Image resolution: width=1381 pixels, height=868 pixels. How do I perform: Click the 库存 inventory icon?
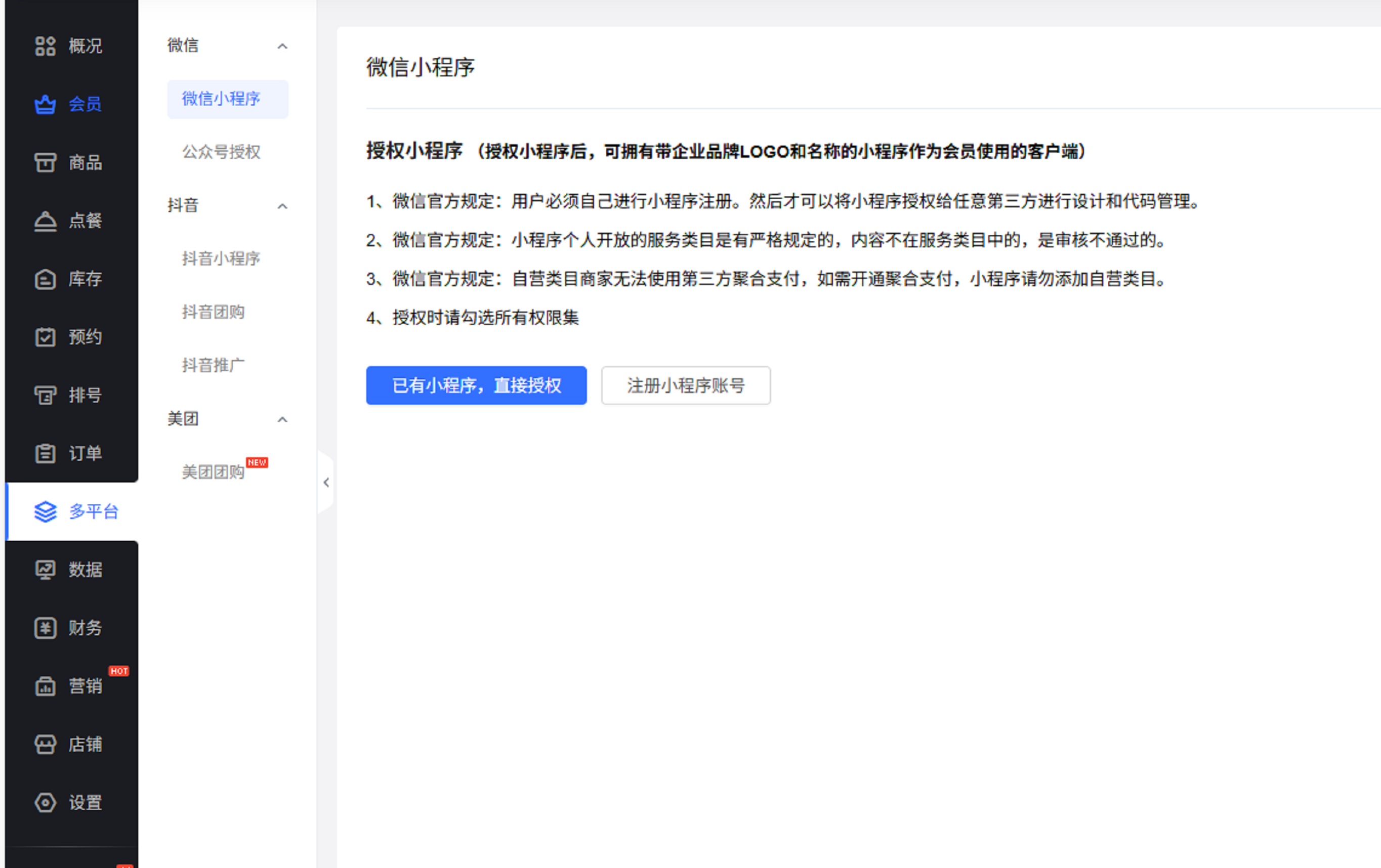tap(46, 279)
